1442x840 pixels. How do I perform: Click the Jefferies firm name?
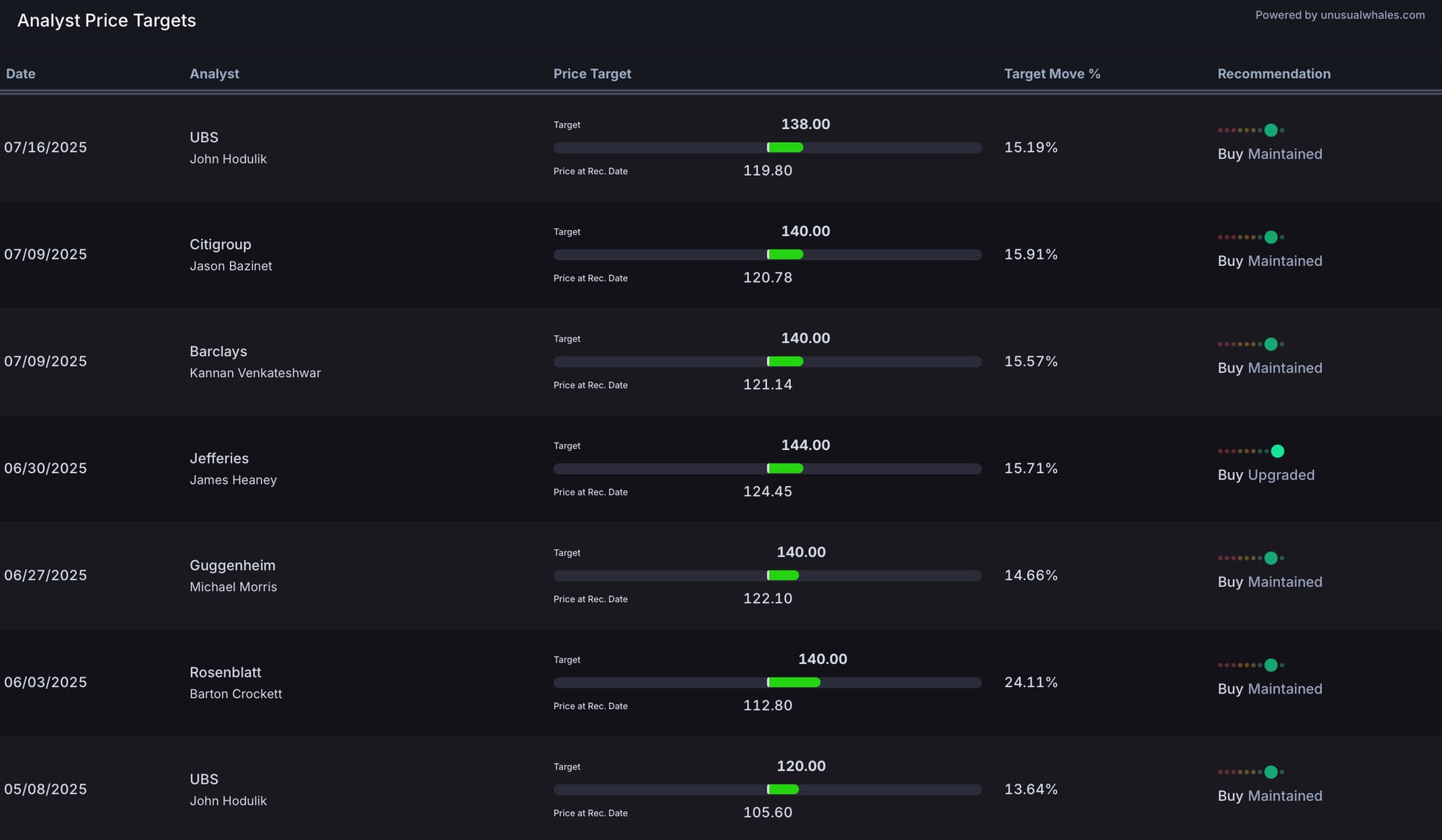pyautogui.click(x=219, y=459)
